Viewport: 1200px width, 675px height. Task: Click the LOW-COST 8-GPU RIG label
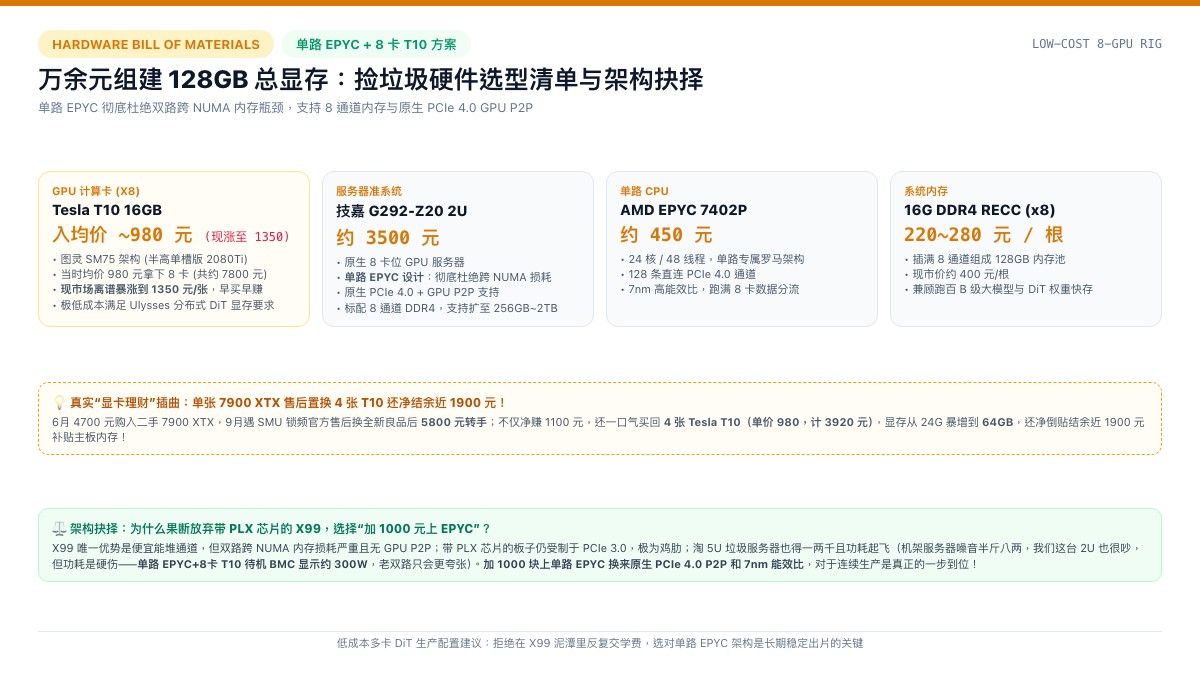click(1097, 44)
